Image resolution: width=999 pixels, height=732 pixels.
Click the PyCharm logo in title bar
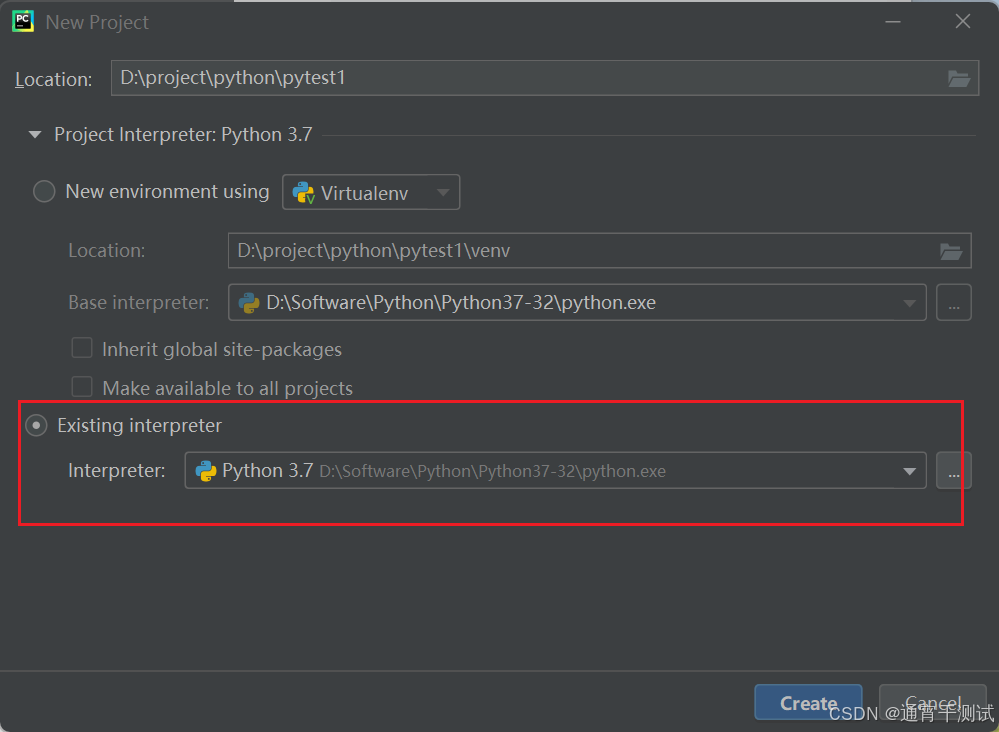[x=23, y=21]
